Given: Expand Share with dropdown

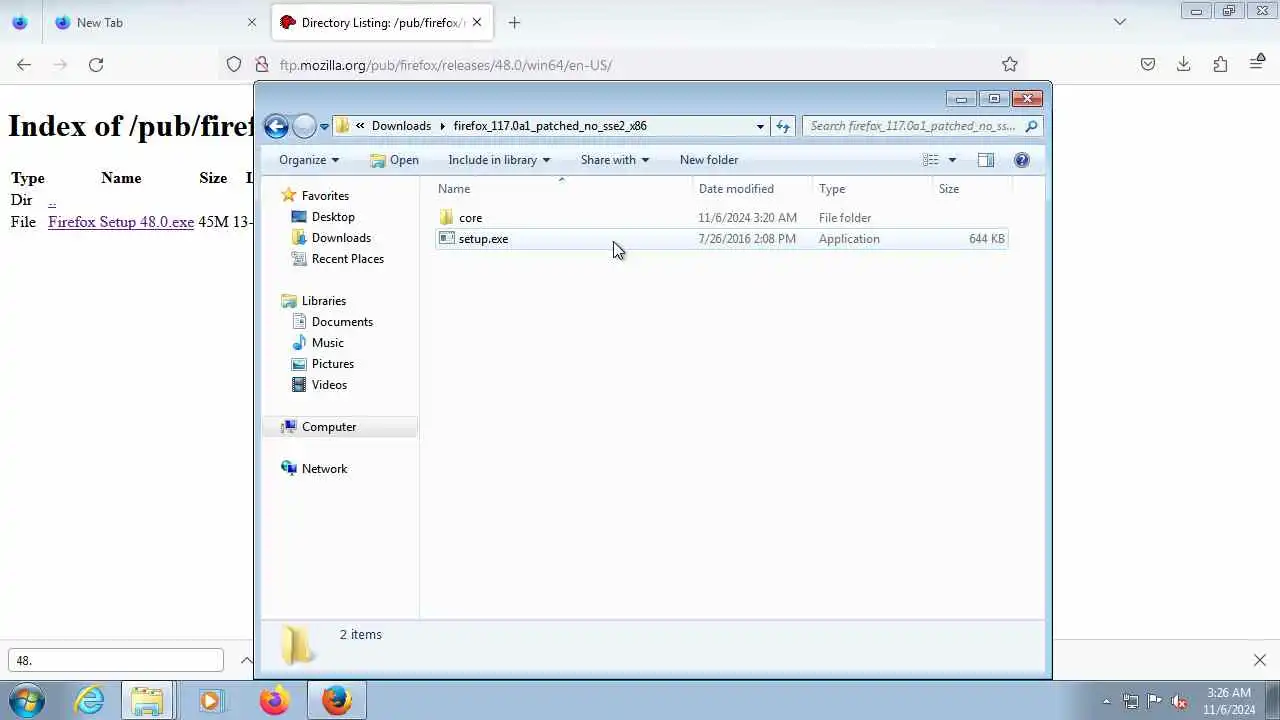Looking at the screenshot, I should tap(614, 160).
